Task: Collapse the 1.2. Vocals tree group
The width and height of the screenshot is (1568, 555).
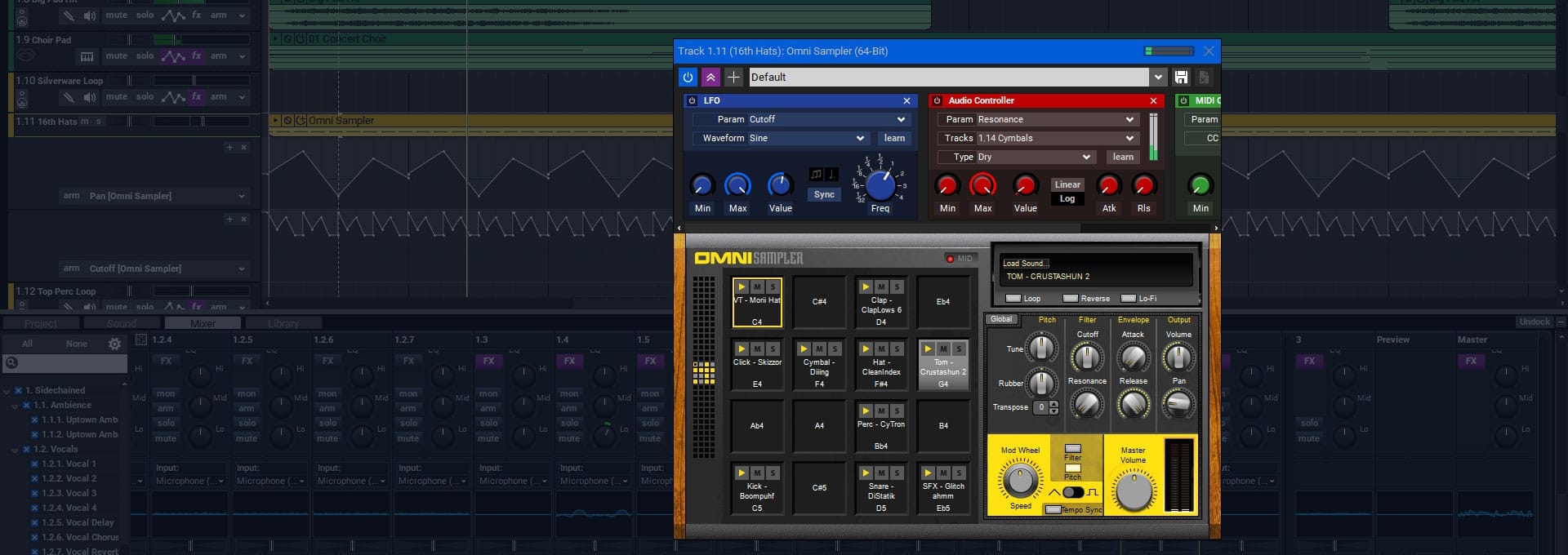Action: [x=16, y=450]
